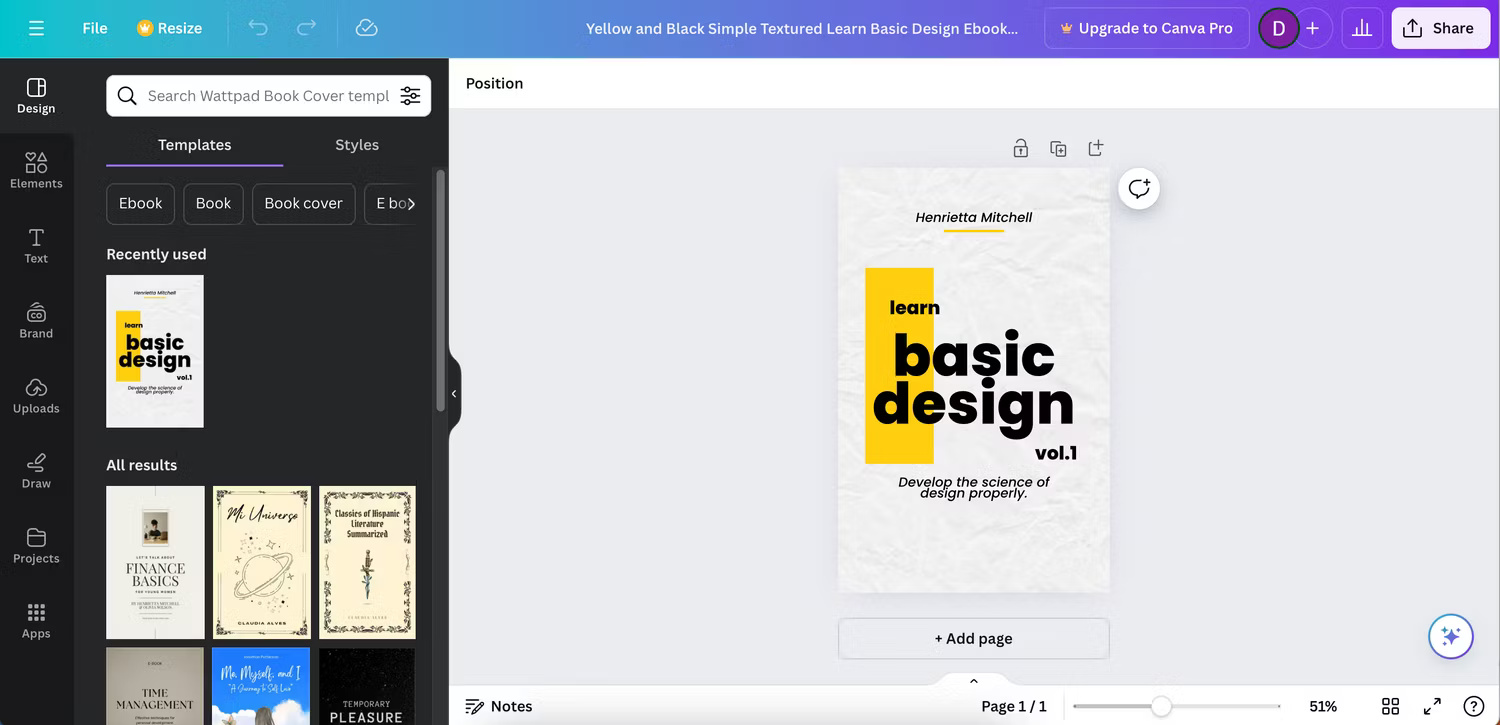Open the Uploads panel
Viewport: 1500px width, 725px height.
36,394
